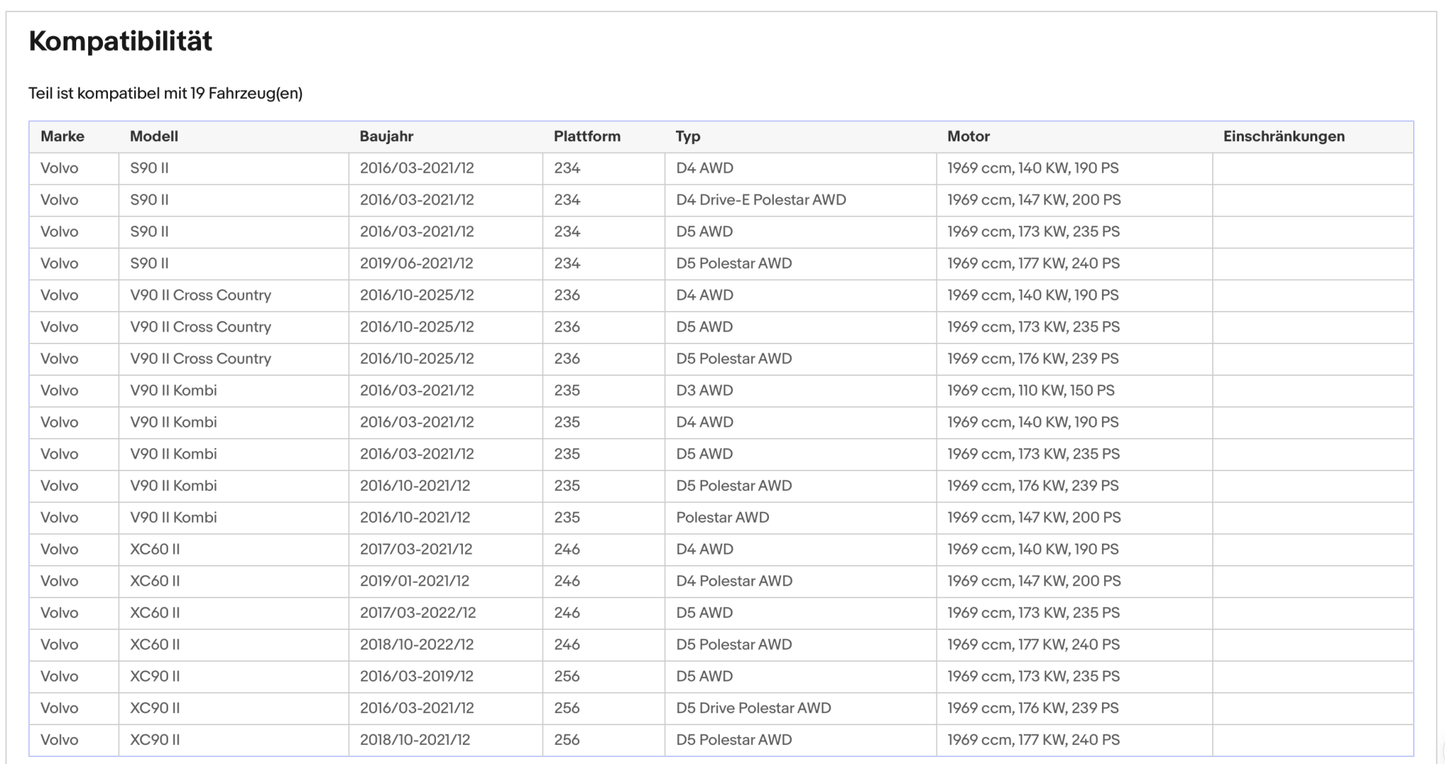
Task: Click the Marke column header
Action: pos(62,137)
